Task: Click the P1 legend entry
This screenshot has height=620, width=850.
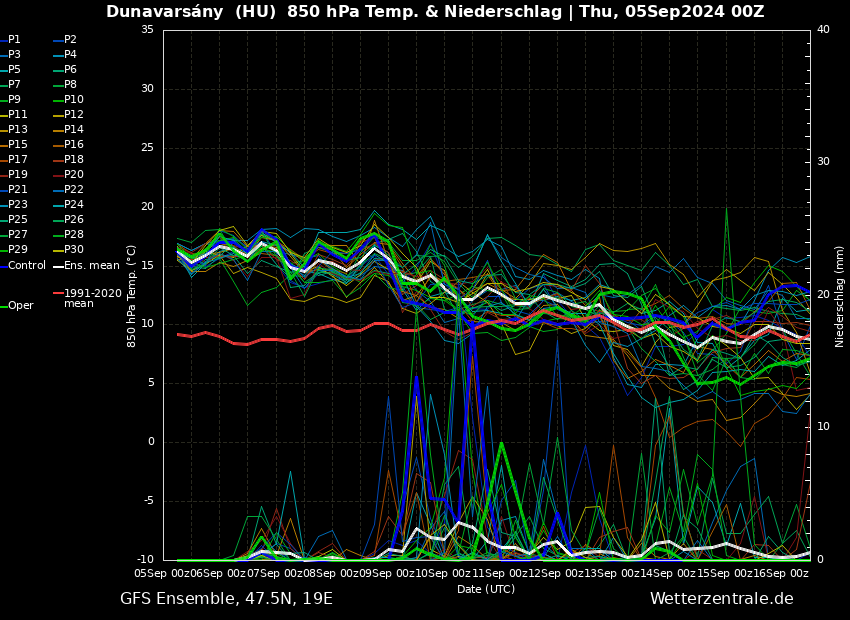Action: pyautogui.click(x=14, y=40)
